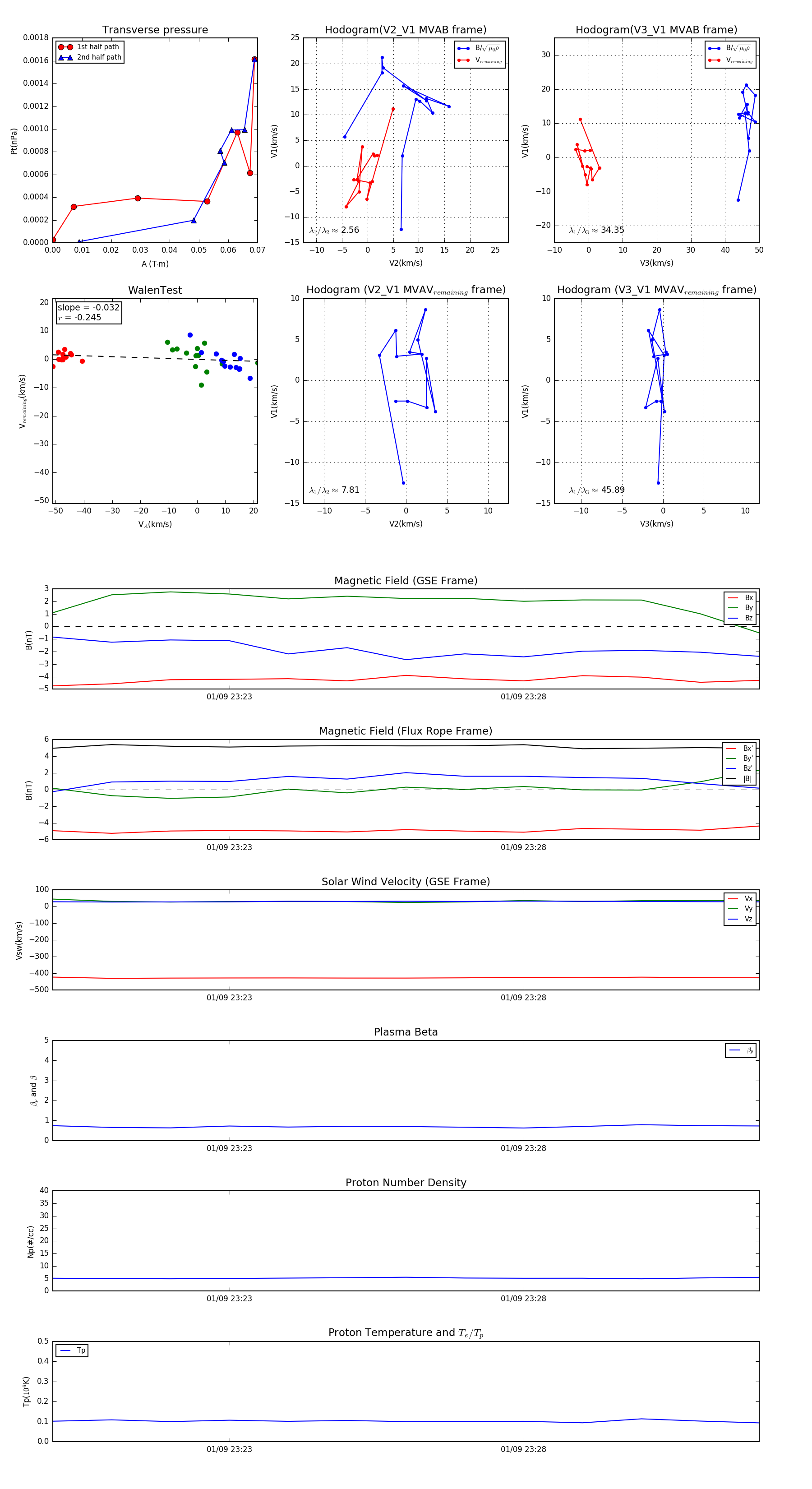Click the 'Hodogram(V3_V1 MVAB frame)' title
812x1489 pixels.
click(656, 30)
